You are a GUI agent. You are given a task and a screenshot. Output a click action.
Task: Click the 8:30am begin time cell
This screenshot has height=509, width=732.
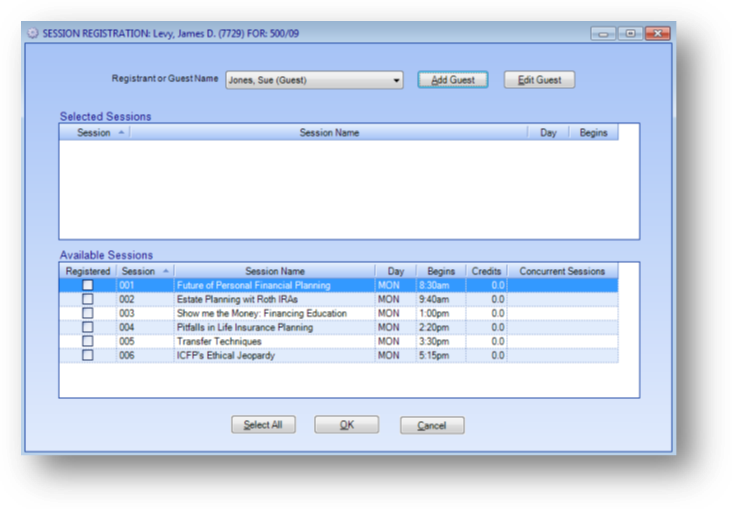pyautogui.click(x=441, y=285)
